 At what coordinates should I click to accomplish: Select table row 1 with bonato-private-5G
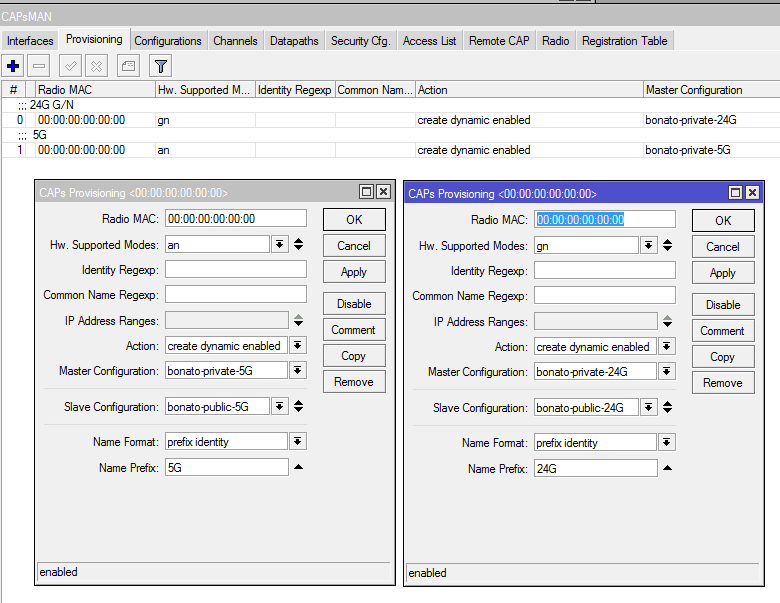tap(390, 150)
